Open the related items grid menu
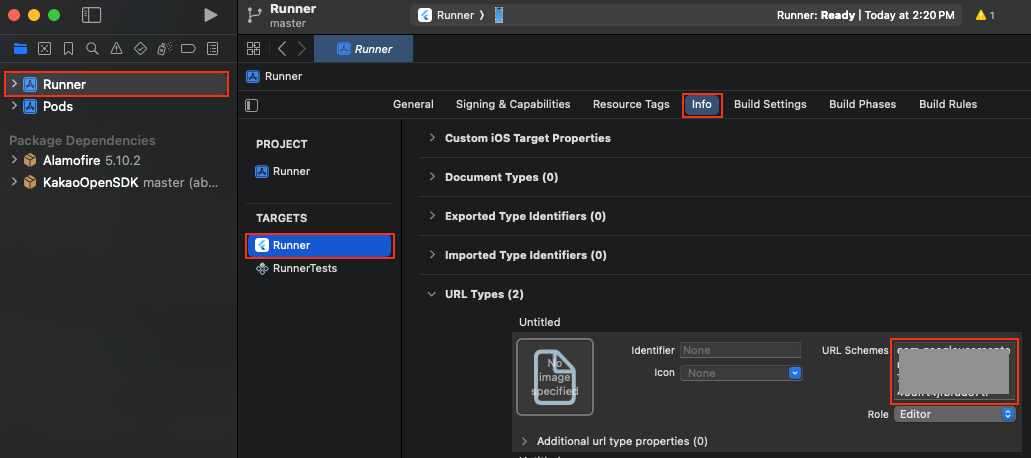 click(253, 48)
